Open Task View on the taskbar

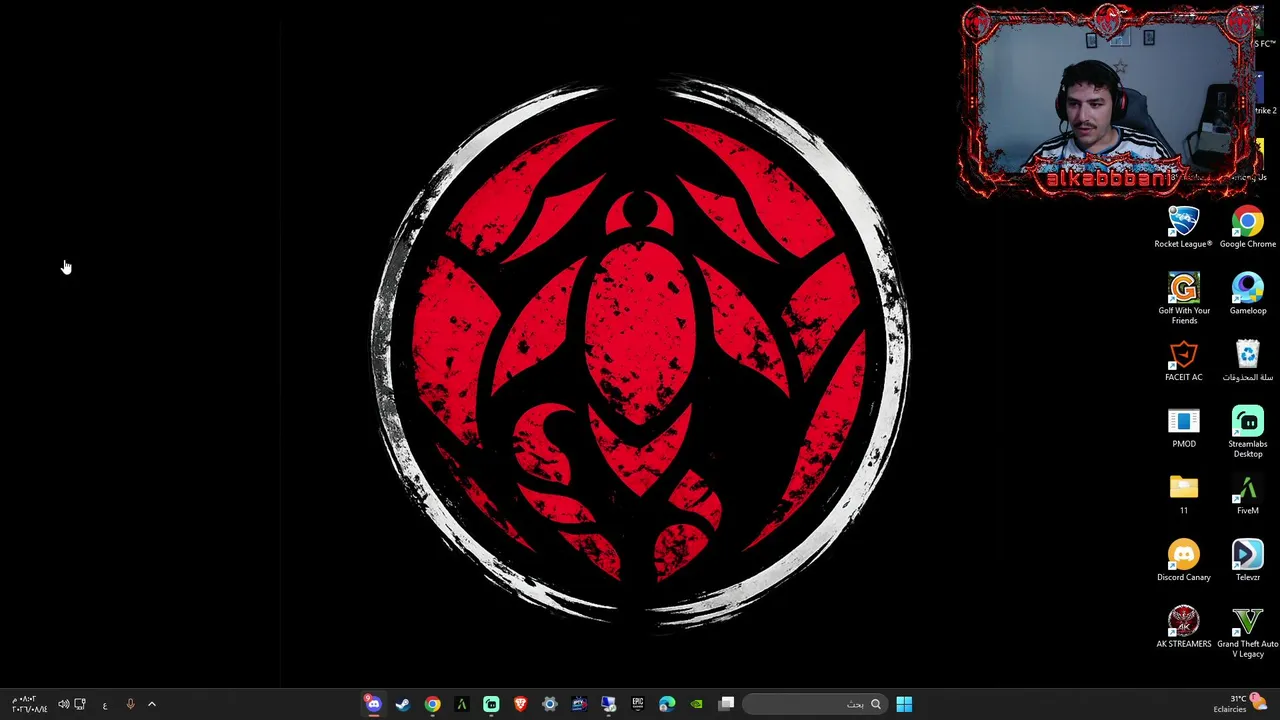727,704
